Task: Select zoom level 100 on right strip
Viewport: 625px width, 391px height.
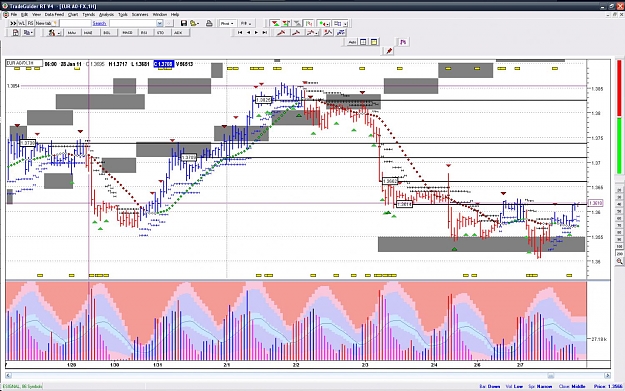Action: click(619, 247)
